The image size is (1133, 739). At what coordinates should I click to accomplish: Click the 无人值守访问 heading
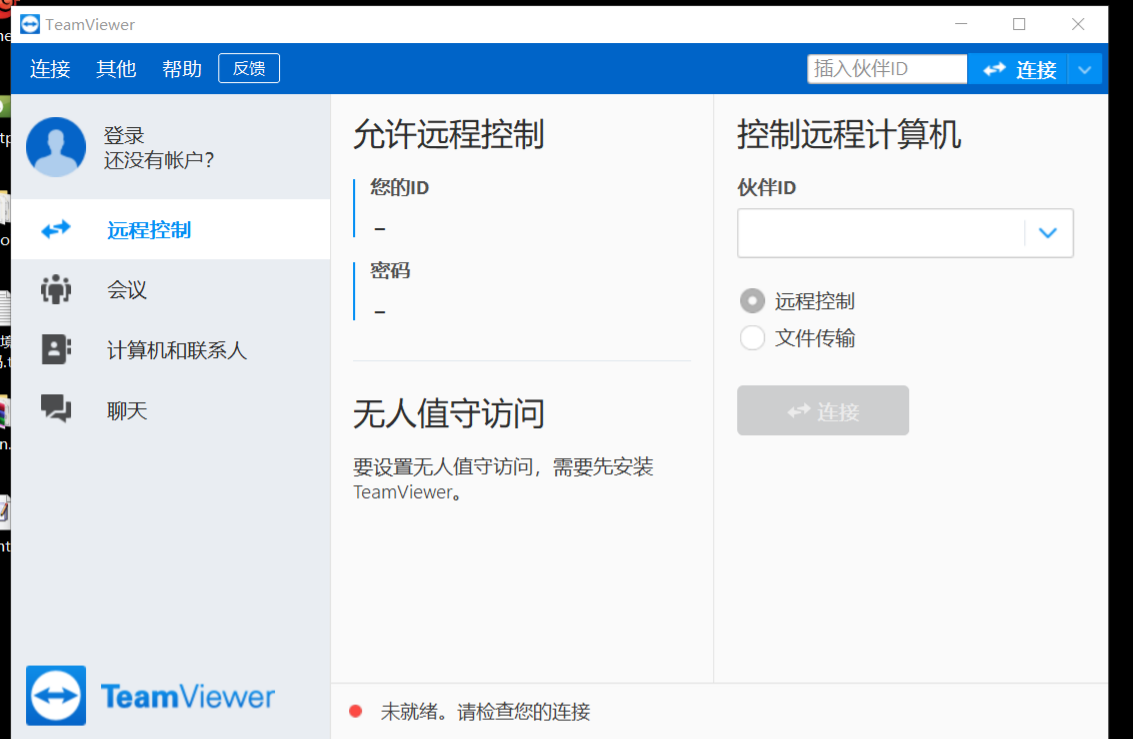[x=449, y=414]
